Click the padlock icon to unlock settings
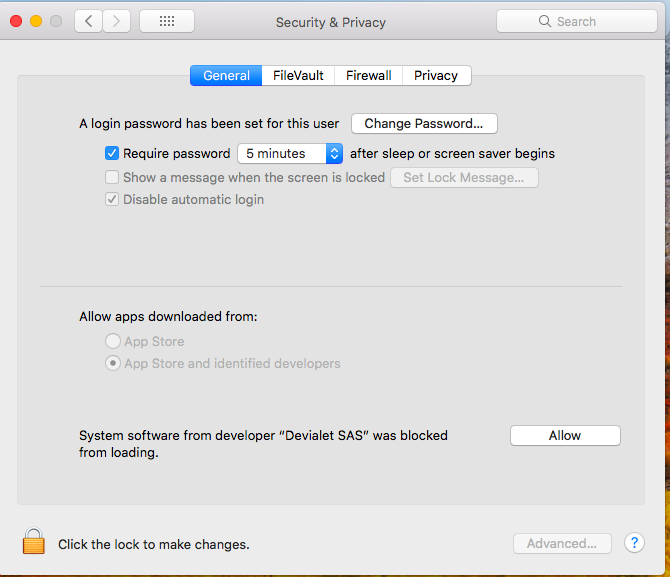 [x=34, y=541]
